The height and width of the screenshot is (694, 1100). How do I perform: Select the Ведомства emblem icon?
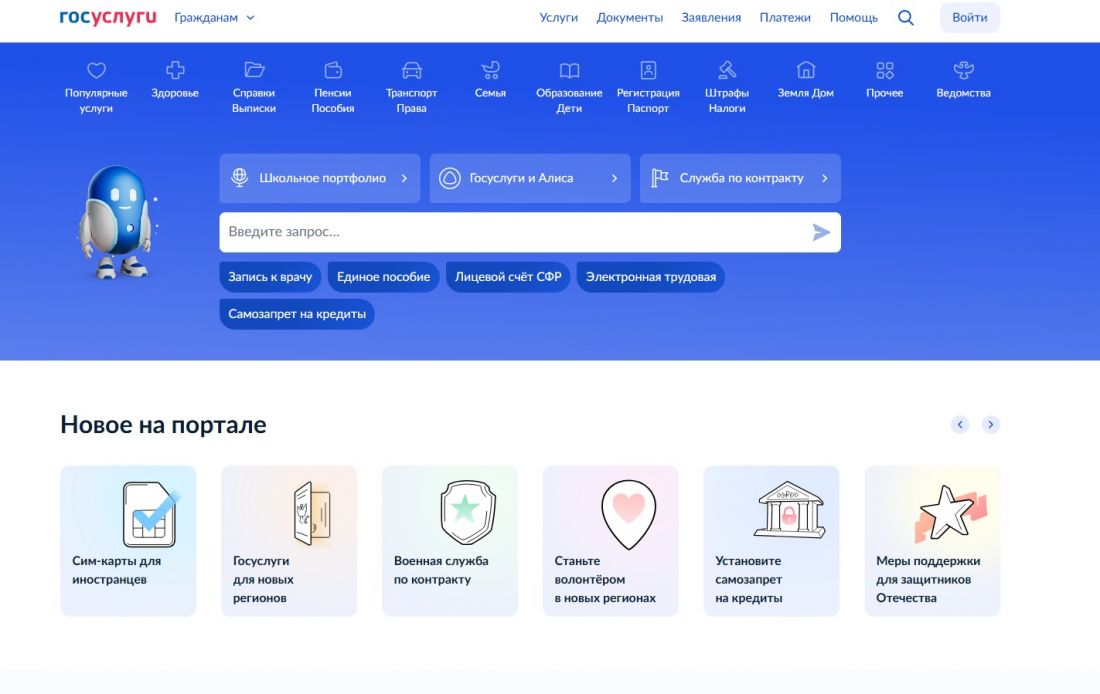[963, 71]
